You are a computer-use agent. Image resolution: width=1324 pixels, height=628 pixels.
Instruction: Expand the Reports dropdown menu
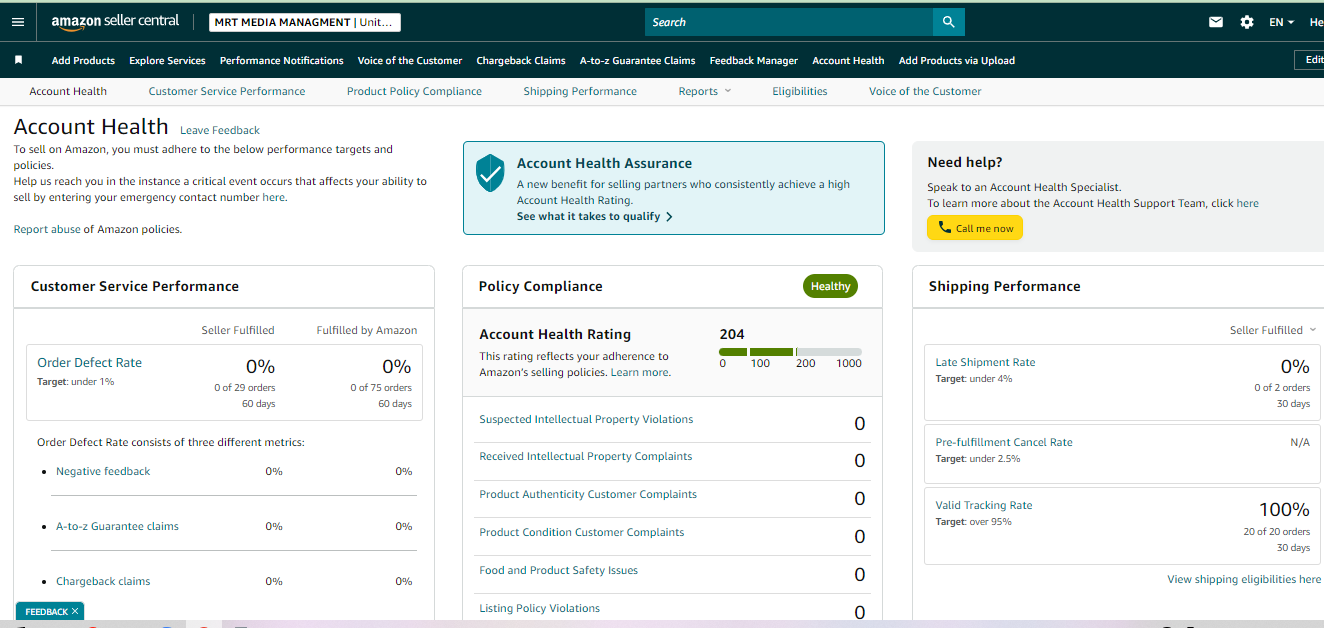705,91
